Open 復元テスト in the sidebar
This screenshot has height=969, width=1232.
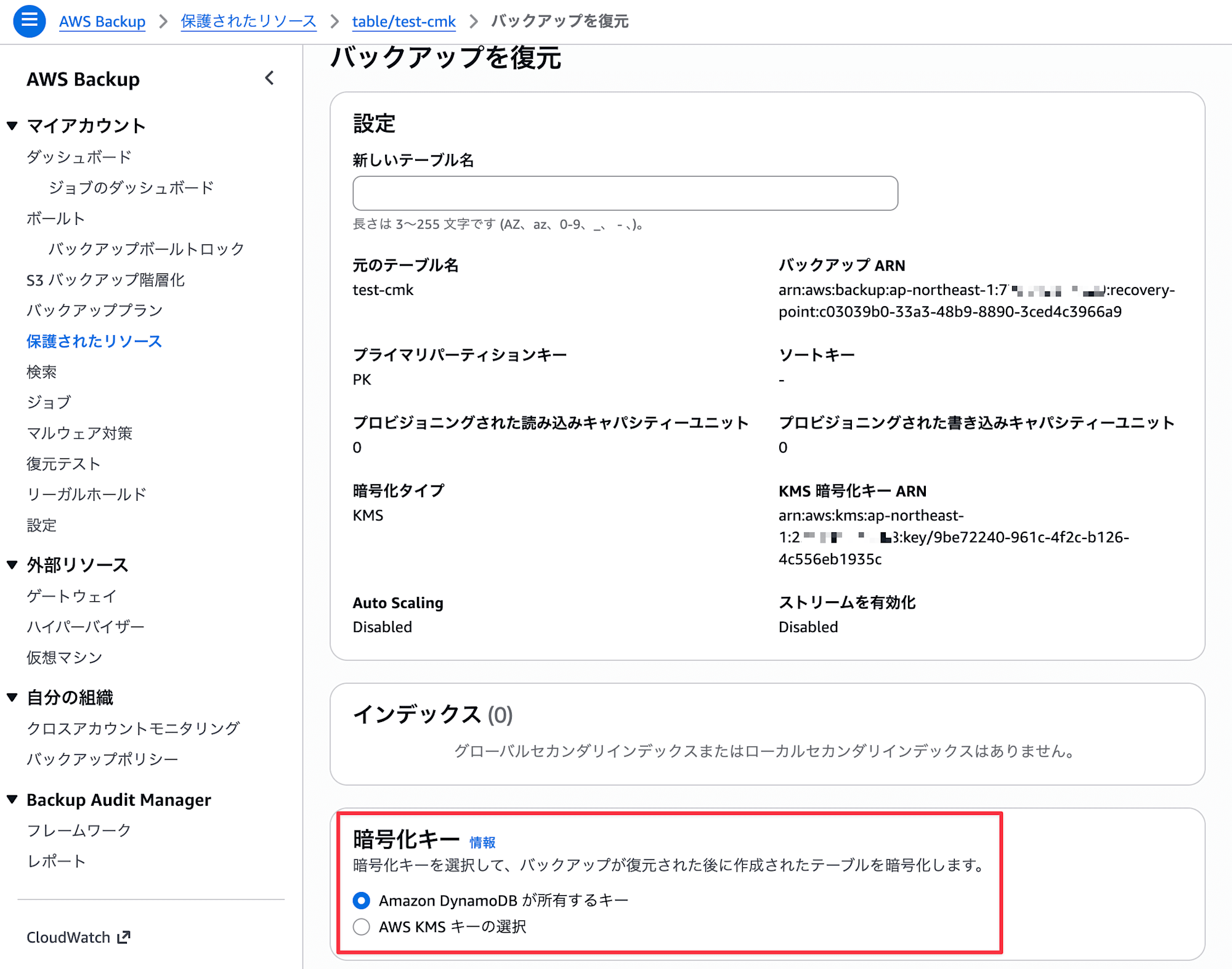(63, 464)
